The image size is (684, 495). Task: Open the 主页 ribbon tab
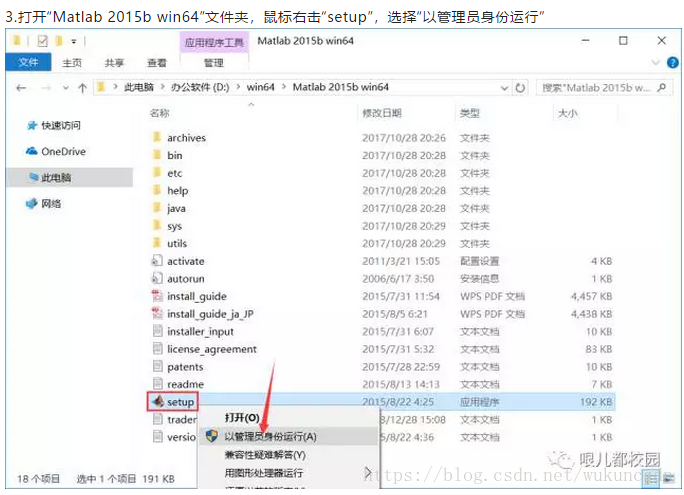[x=72, y=63]
